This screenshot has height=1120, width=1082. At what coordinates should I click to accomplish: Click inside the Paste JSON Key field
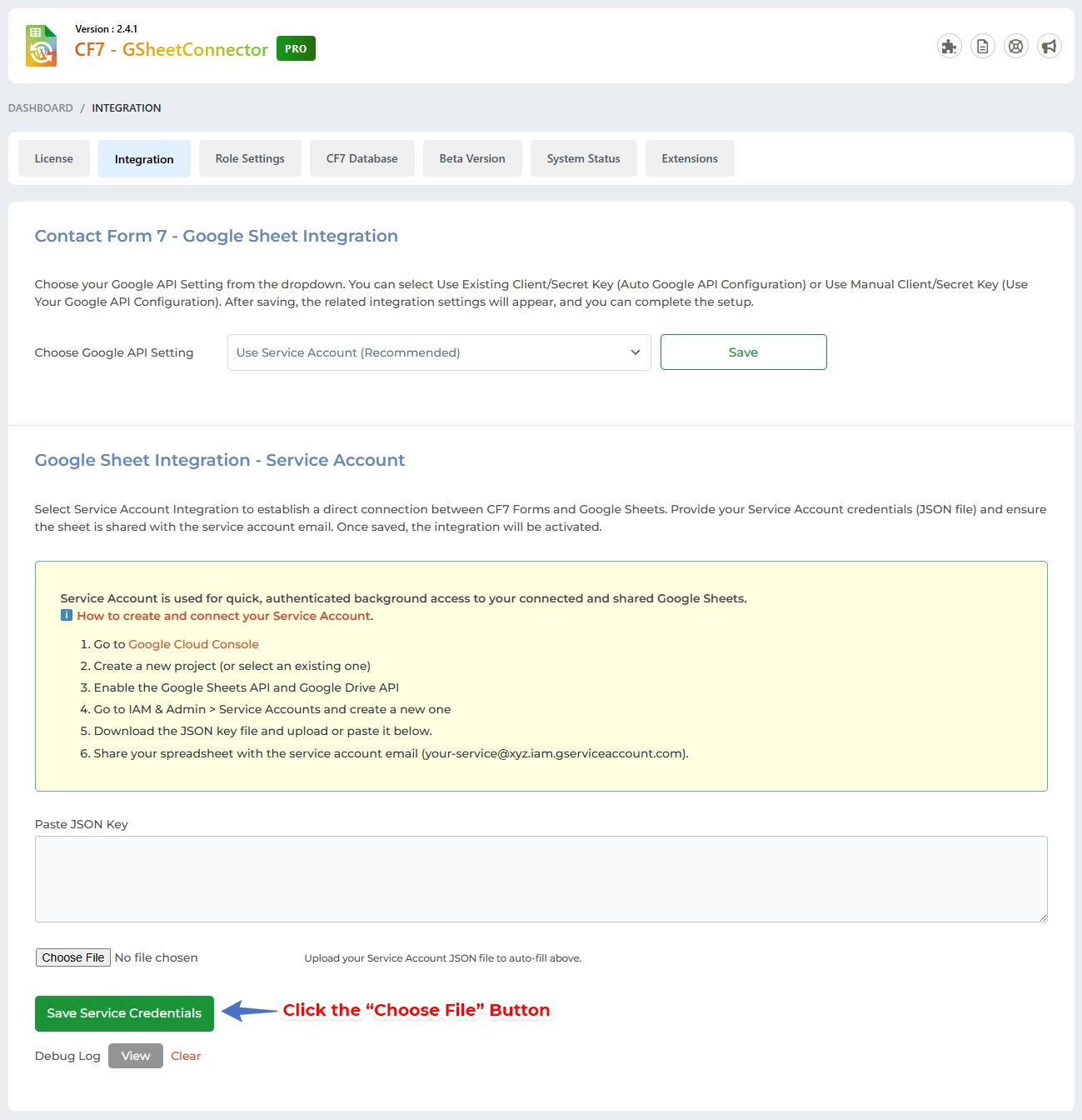541,879
